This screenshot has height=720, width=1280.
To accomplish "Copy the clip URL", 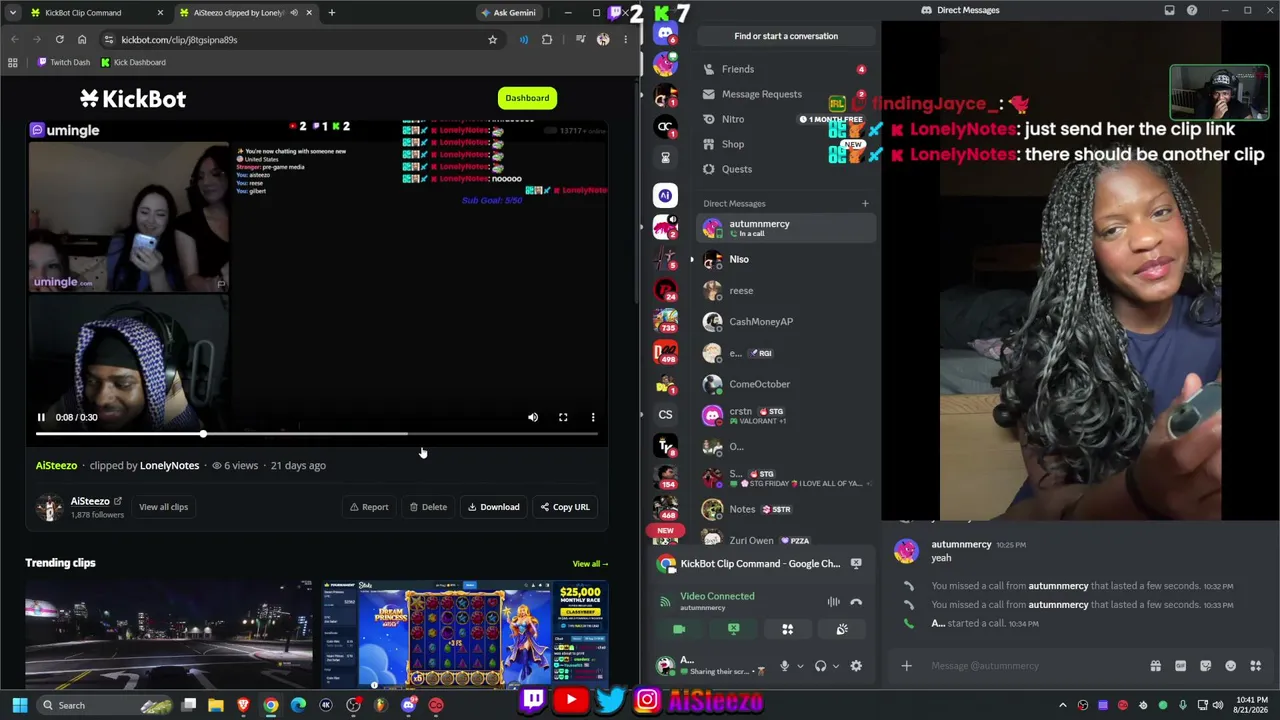I will [565, 507].
